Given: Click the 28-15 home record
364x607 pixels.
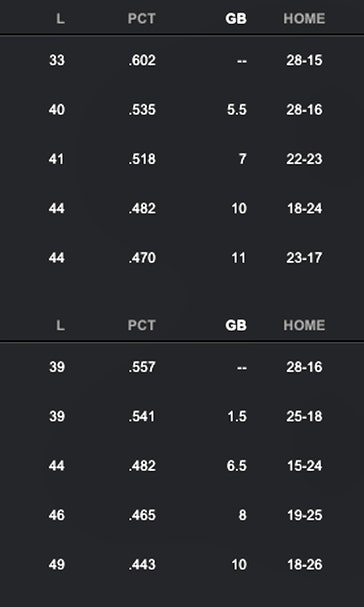Looking at the screenshot, I should (304, 60).
